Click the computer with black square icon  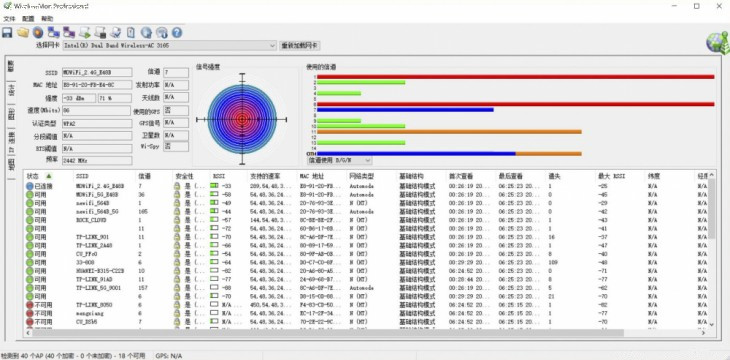[100, 33]
